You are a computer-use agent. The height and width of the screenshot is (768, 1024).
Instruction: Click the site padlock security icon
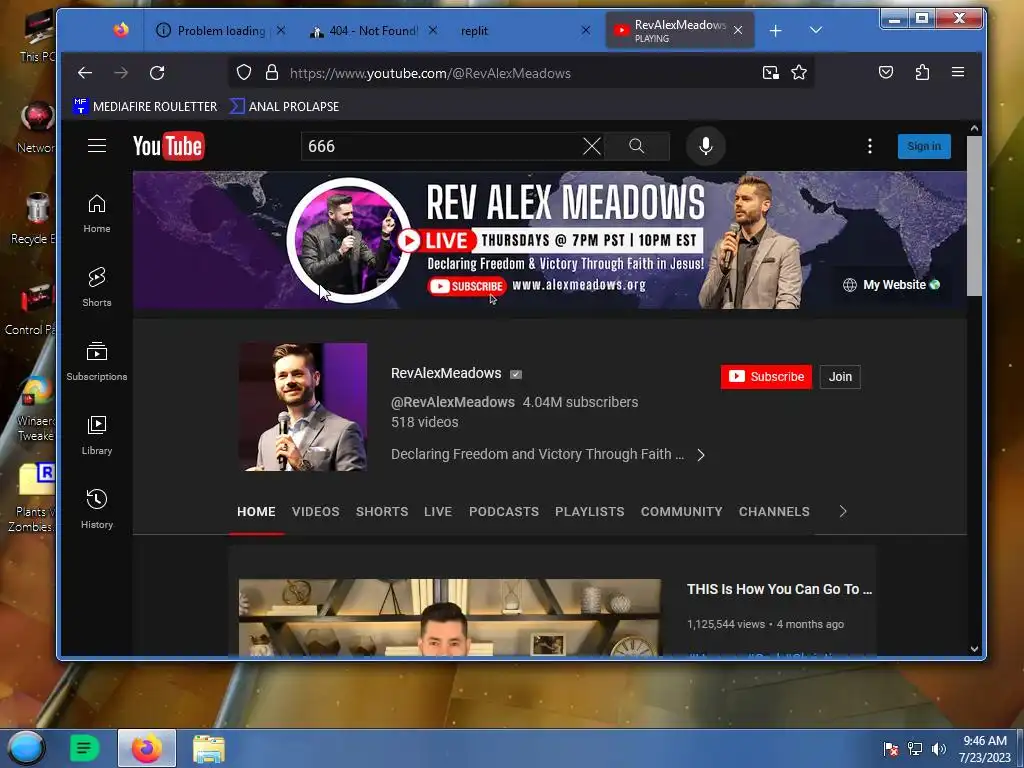tap(272, 72)
